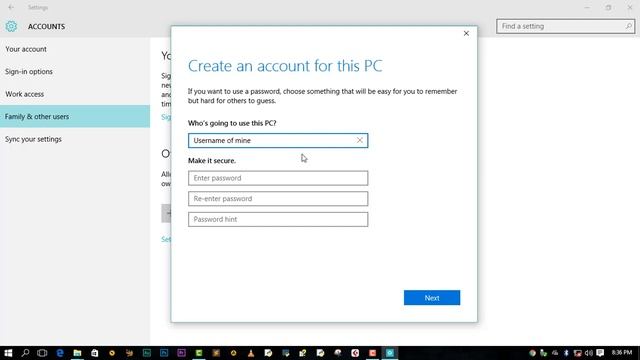Select Family & other users in the sidebar

[75, 116]
